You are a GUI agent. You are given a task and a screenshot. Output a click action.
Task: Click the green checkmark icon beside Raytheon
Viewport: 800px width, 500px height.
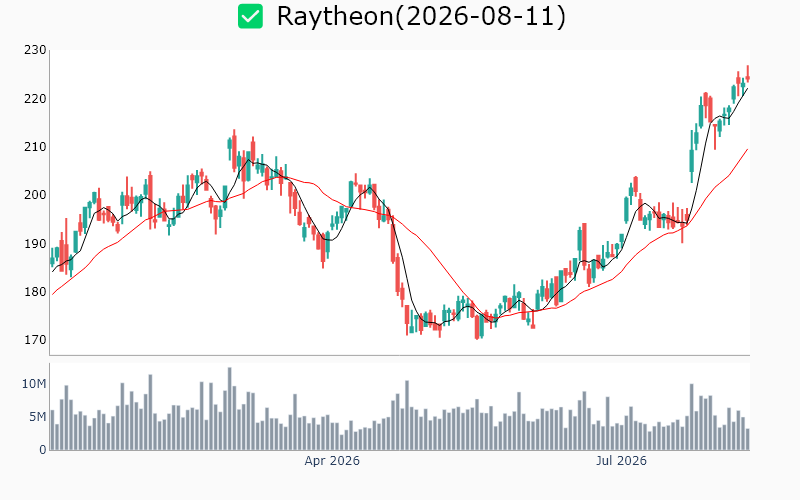click(251, 16)
